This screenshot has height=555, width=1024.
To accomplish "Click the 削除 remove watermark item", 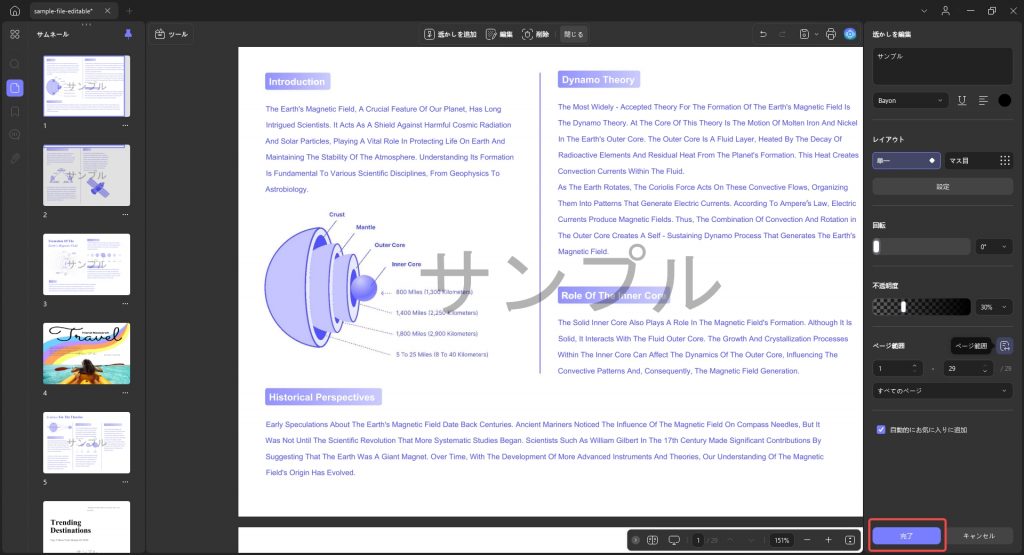I will 536,34.
